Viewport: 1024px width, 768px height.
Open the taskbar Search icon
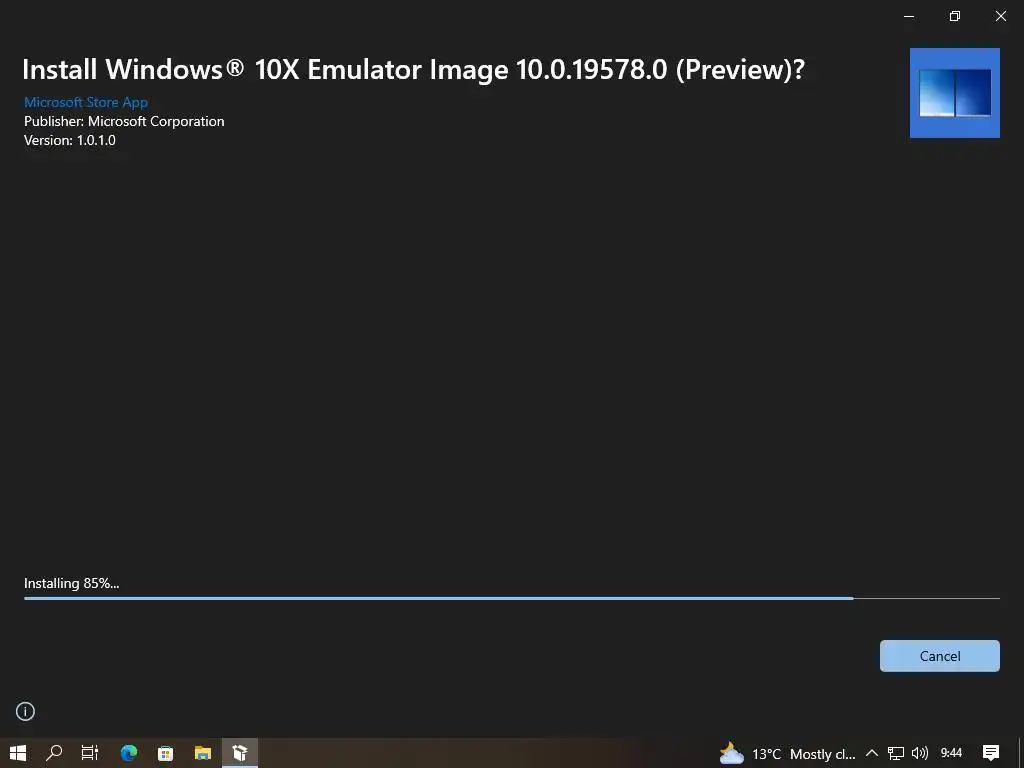(x=54, y=753)
